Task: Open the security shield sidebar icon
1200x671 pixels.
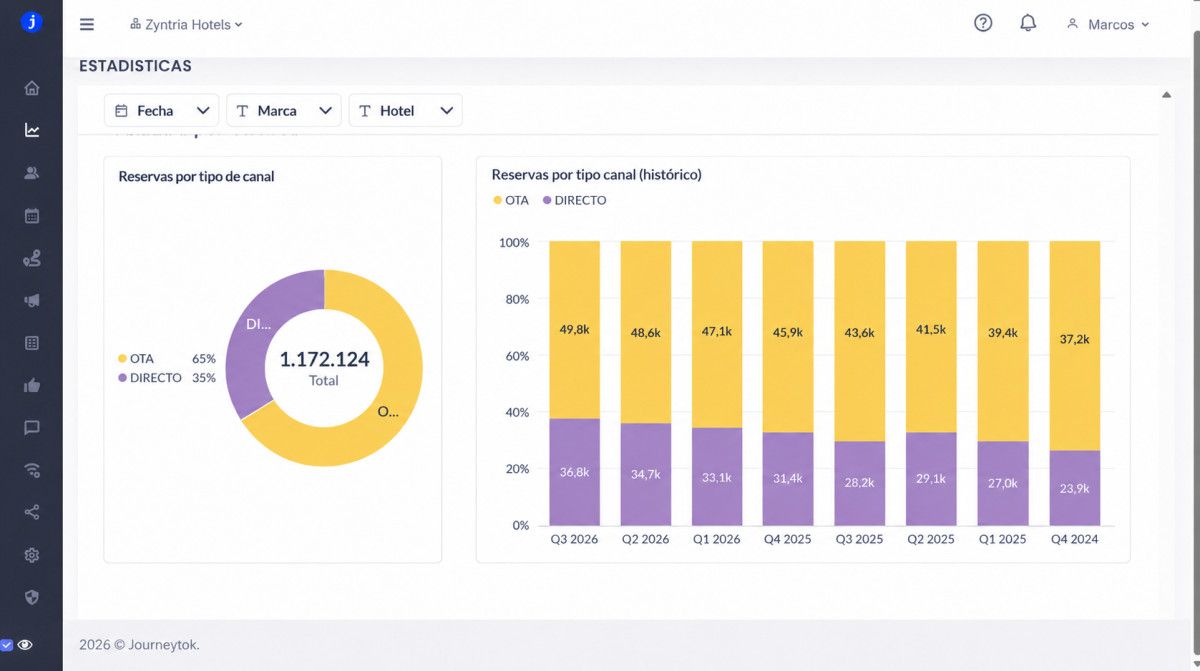Action: [32, 598]
